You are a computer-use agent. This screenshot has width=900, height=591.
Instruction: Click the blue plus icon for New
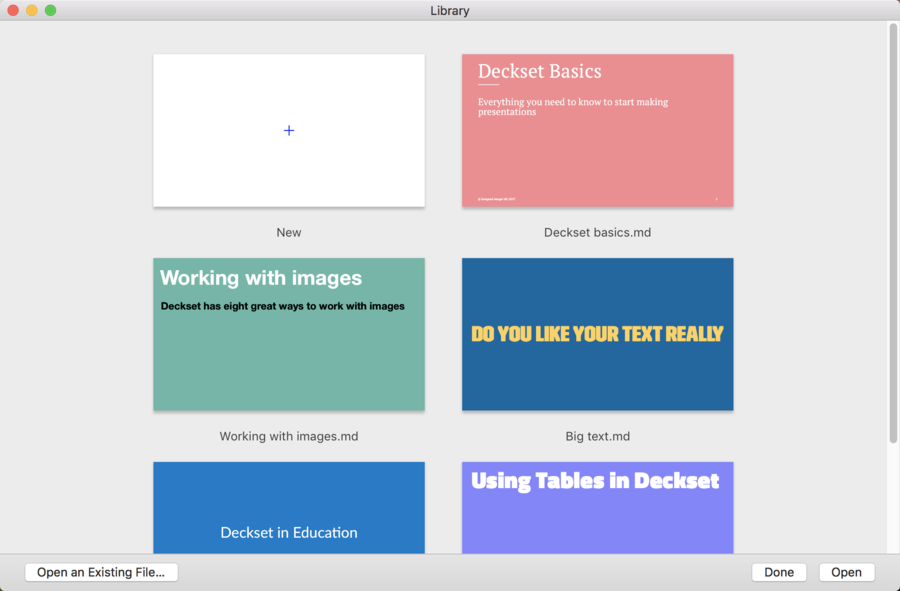[289, 131]
